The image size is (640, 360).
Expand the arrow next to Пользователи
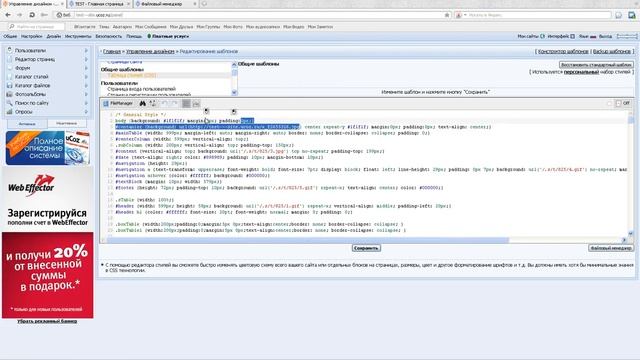click(86, 51)
